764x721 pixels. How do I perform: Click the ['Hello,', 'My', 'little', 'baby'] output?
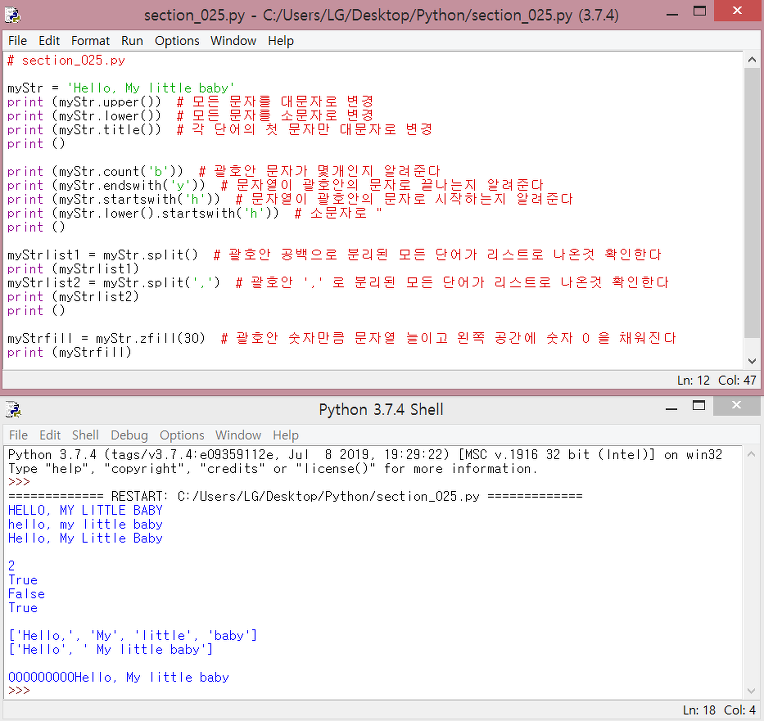coord(133,636)
